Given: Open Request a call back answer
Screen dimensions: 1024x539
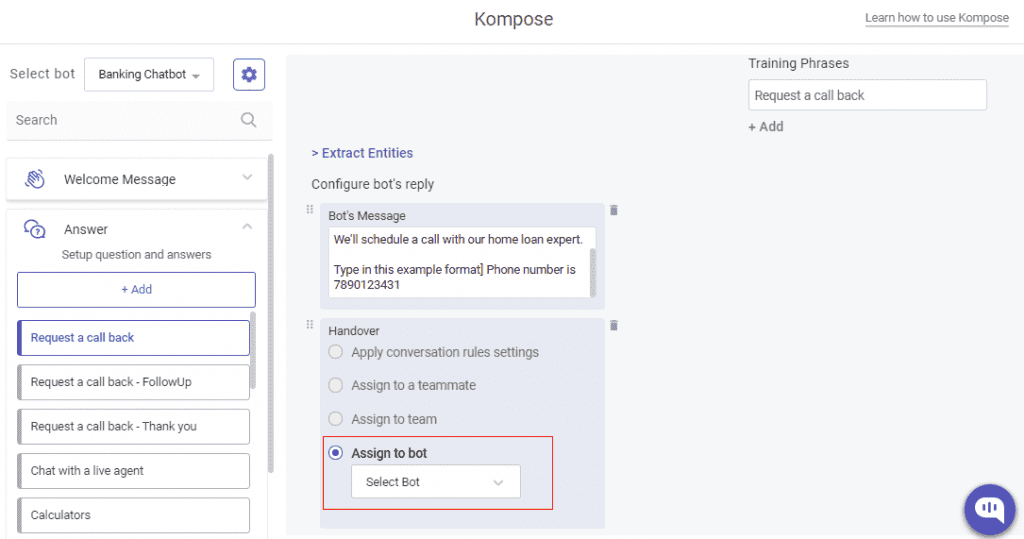Looking at the screenshot, I should pos(134,338).
